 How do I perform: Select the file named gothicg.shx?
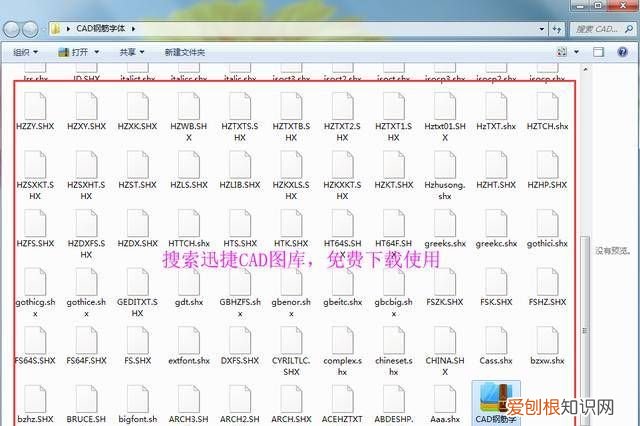pyautogui.click(x=35, y=293)
